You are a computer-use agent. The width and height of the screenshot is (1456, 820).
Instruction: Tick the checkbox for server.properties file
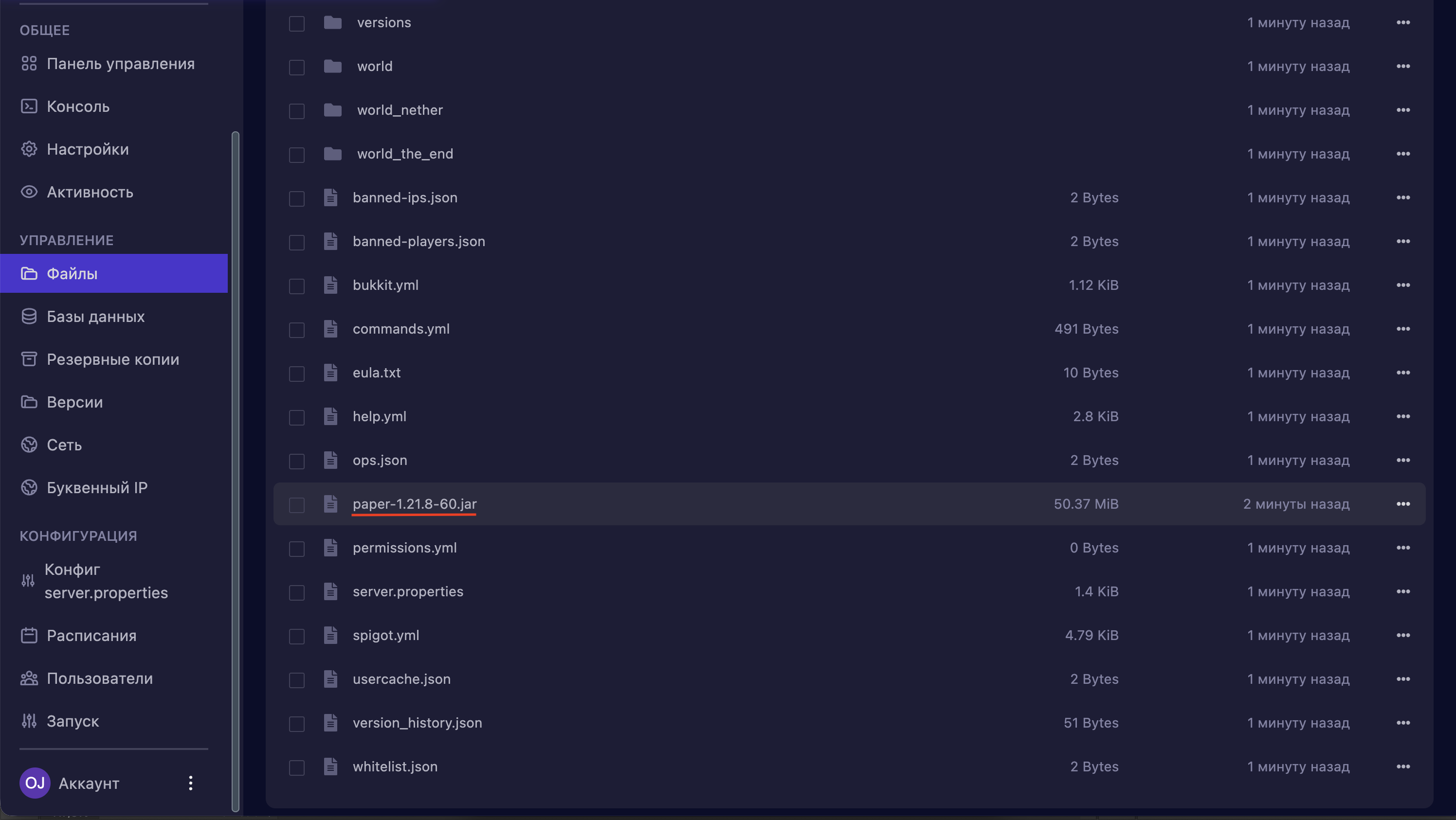(x=297, y=592)
